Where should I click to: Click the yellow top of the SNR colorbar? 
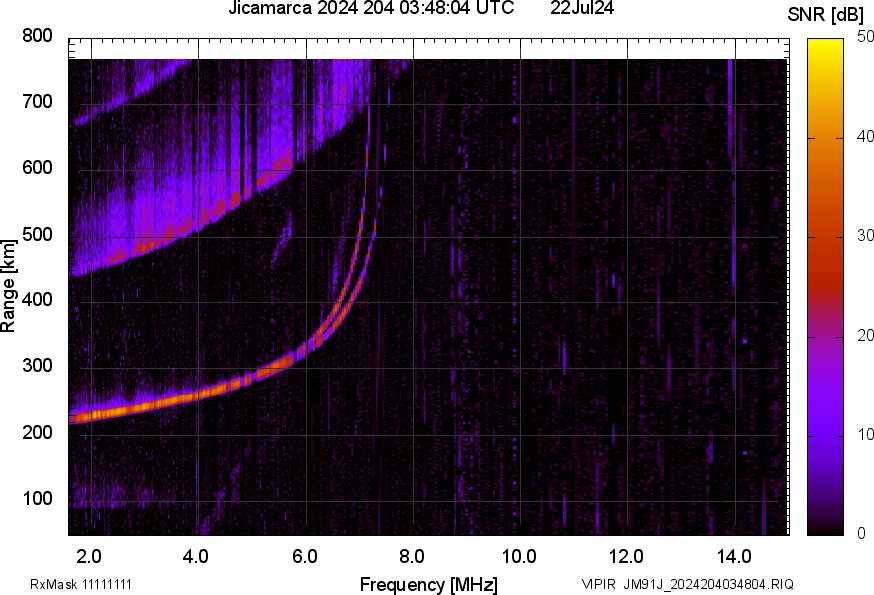point(826,47)
